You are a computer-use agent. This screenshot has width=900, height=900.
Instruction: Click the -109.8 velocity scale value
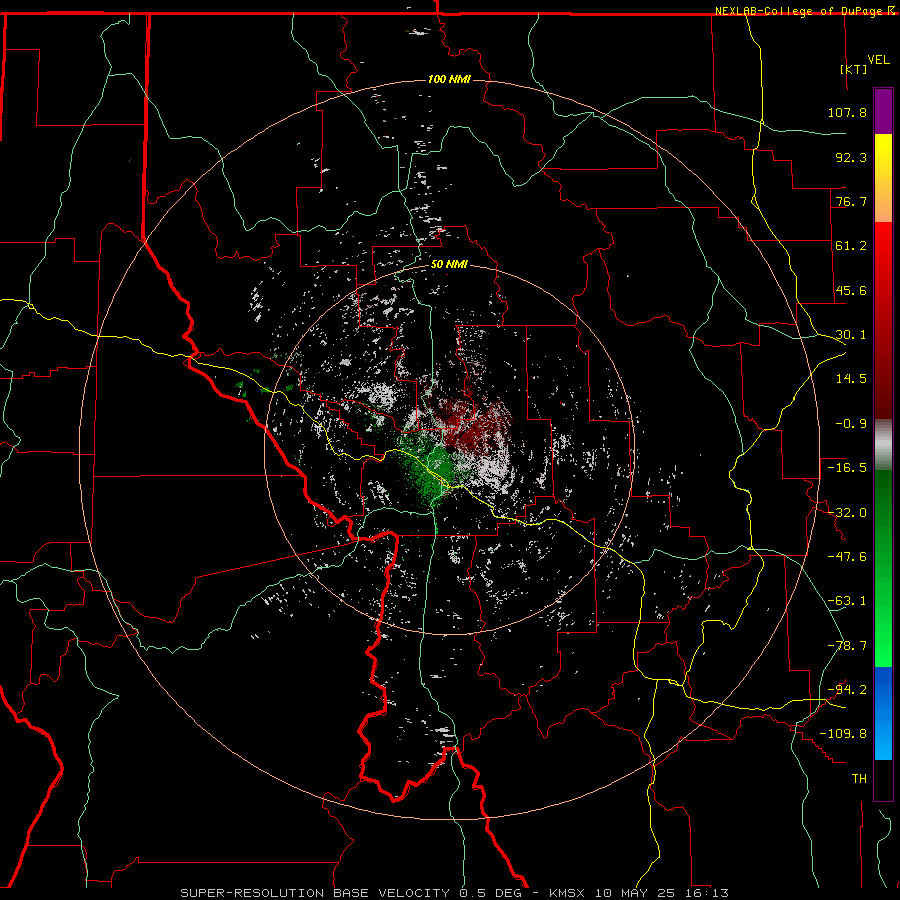click(843, 734)
